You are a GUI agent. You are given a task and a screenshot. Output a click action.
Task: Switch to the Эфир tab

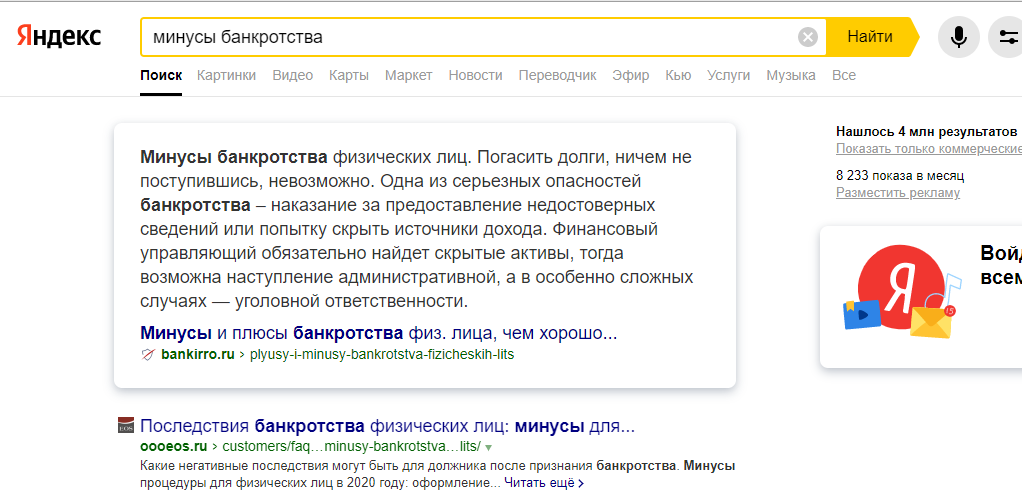click(x=631, y=76)
